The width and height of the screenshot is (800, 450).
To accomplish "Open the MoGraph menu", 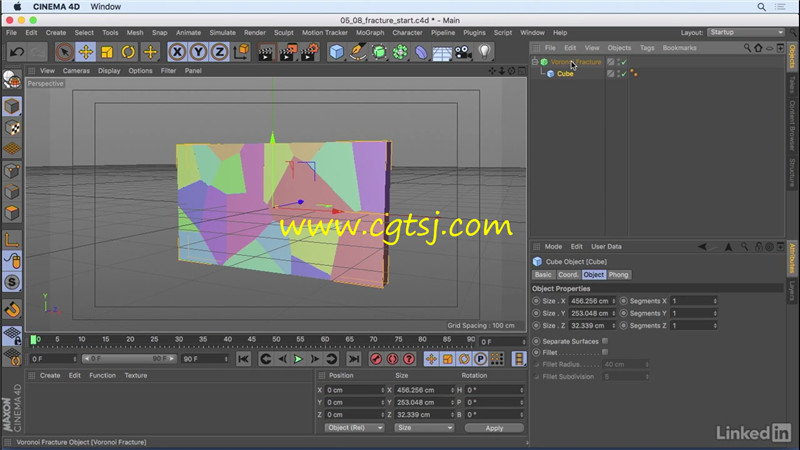I will pyautogui.click(x=370, y=33).
